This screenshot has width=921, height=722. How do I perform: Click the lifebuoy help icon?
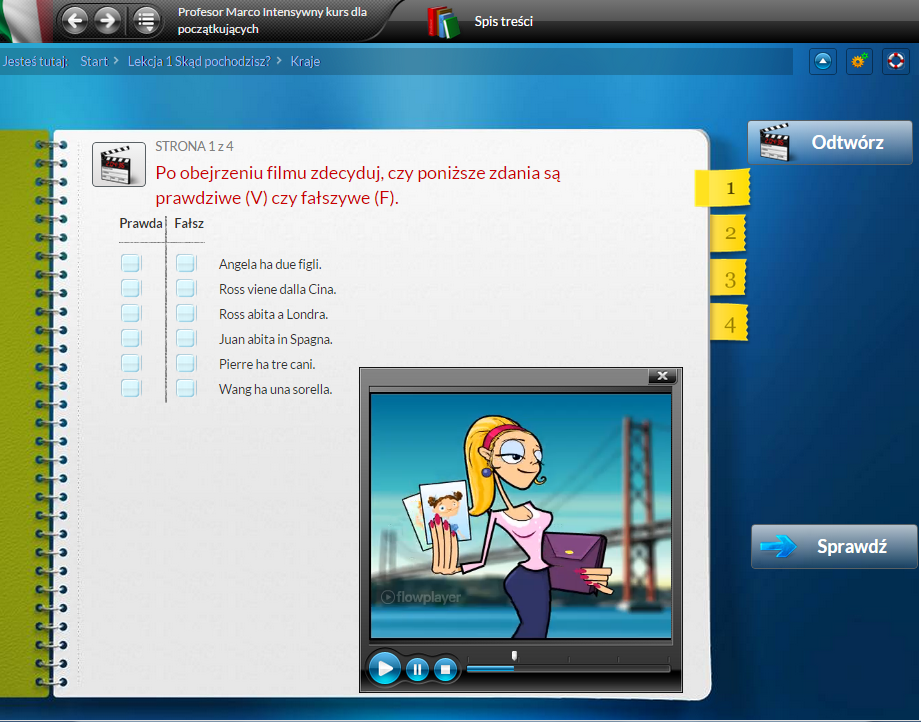[x=895, y=61]
